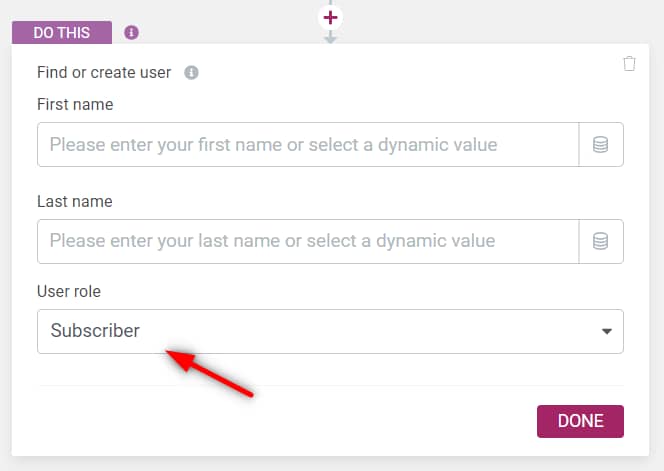Click info icon next to Find or create user

click(x=192, y=72)
